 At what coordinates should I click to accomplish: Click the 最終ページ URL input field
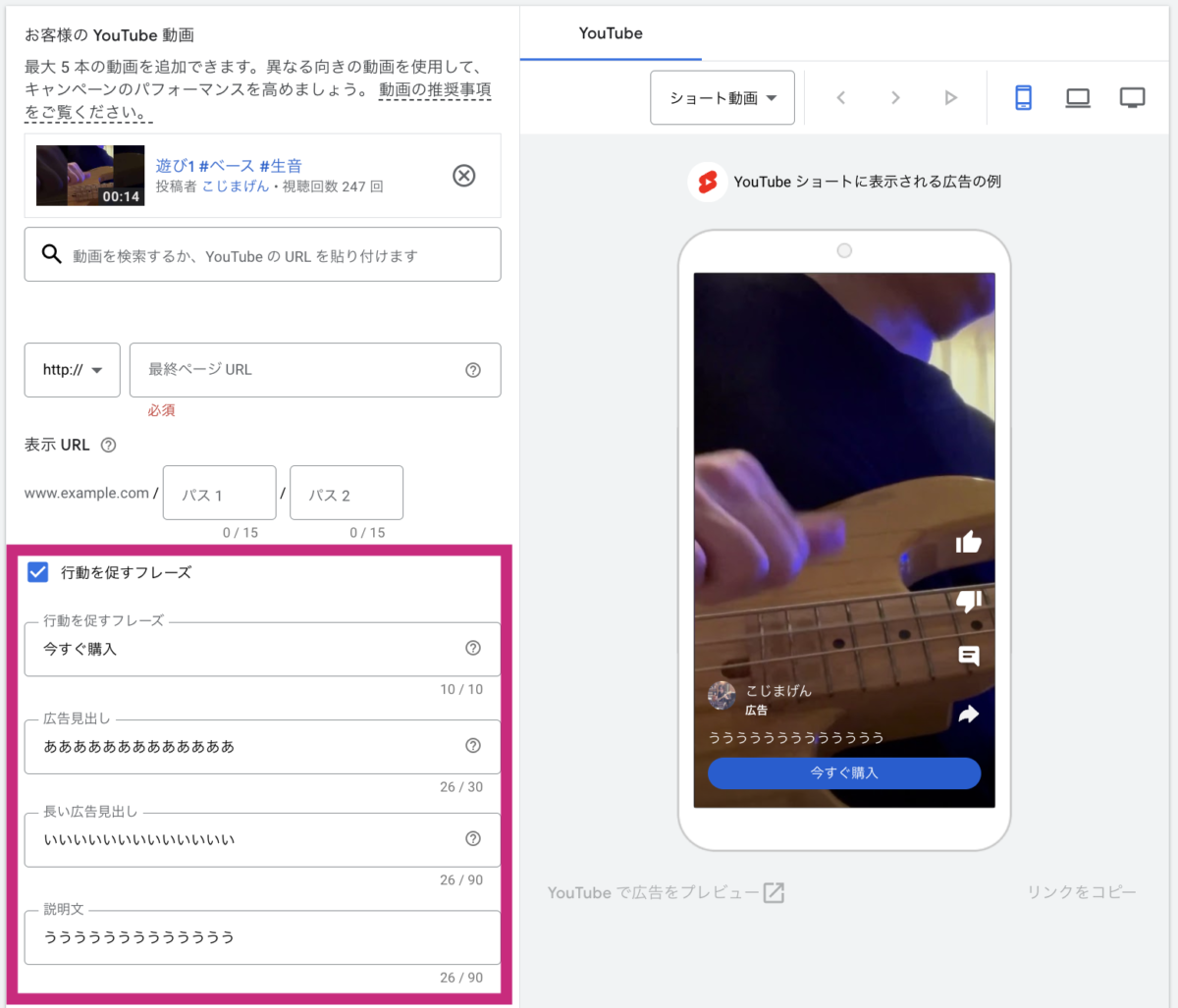click(315, 370)
